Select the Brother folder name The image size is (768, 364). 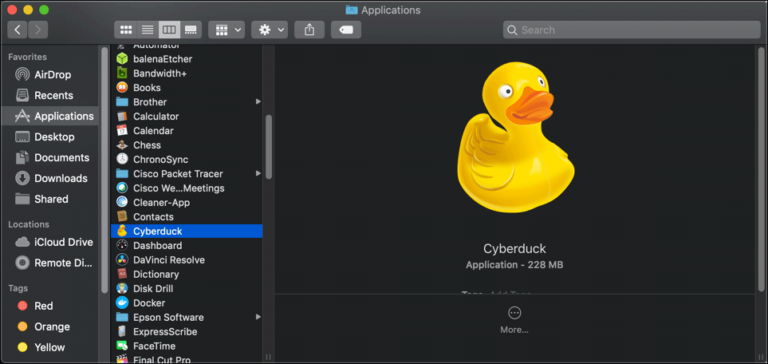point(150,102)
